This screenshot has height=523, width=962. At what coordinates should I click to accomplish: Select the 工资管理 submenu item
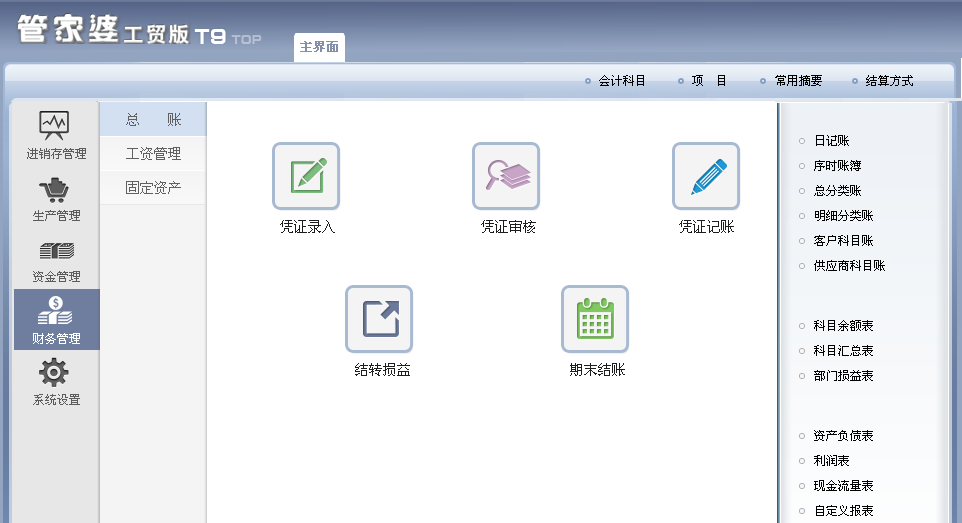(153, 153)
